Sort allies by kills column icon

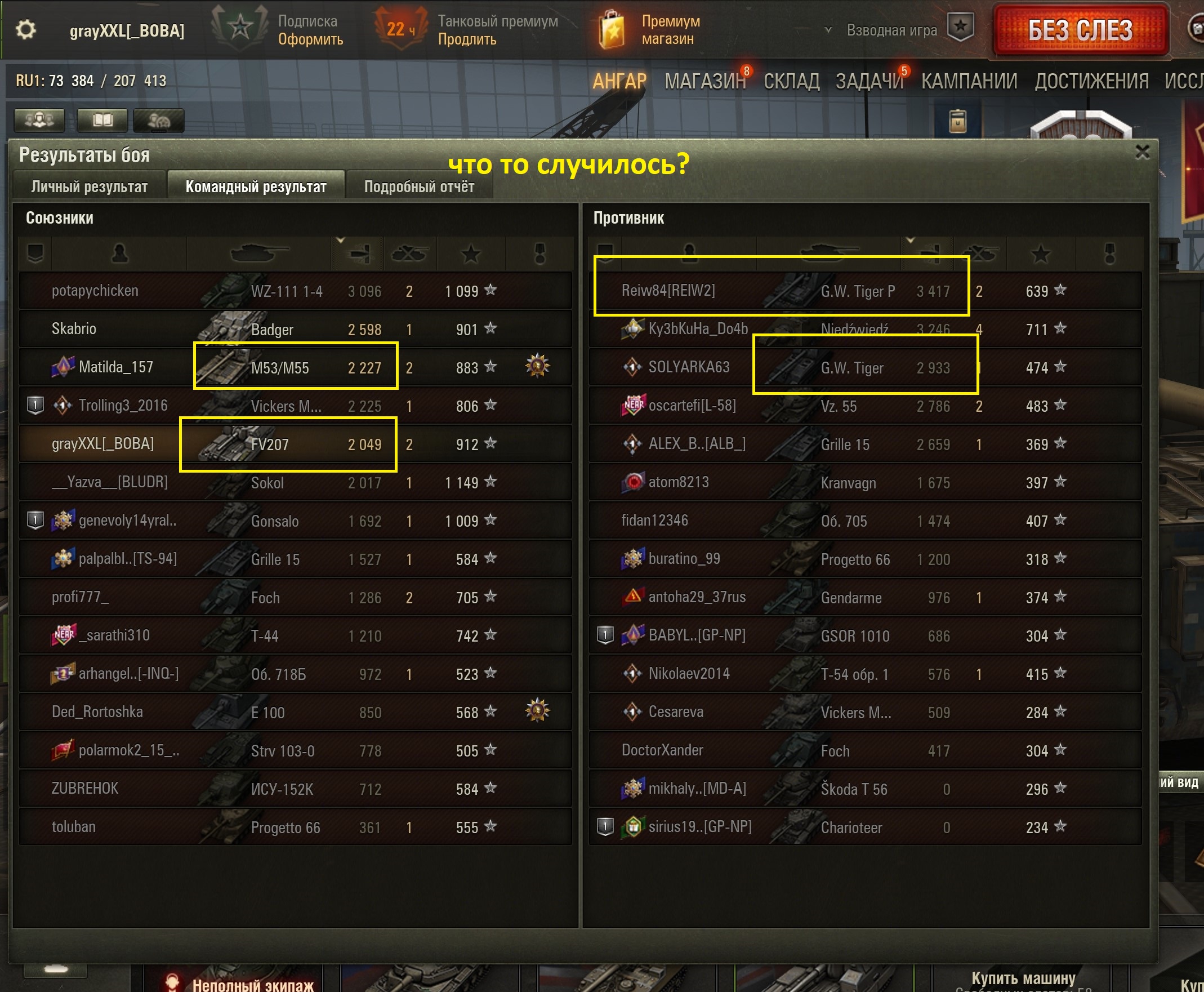[409, 253]
